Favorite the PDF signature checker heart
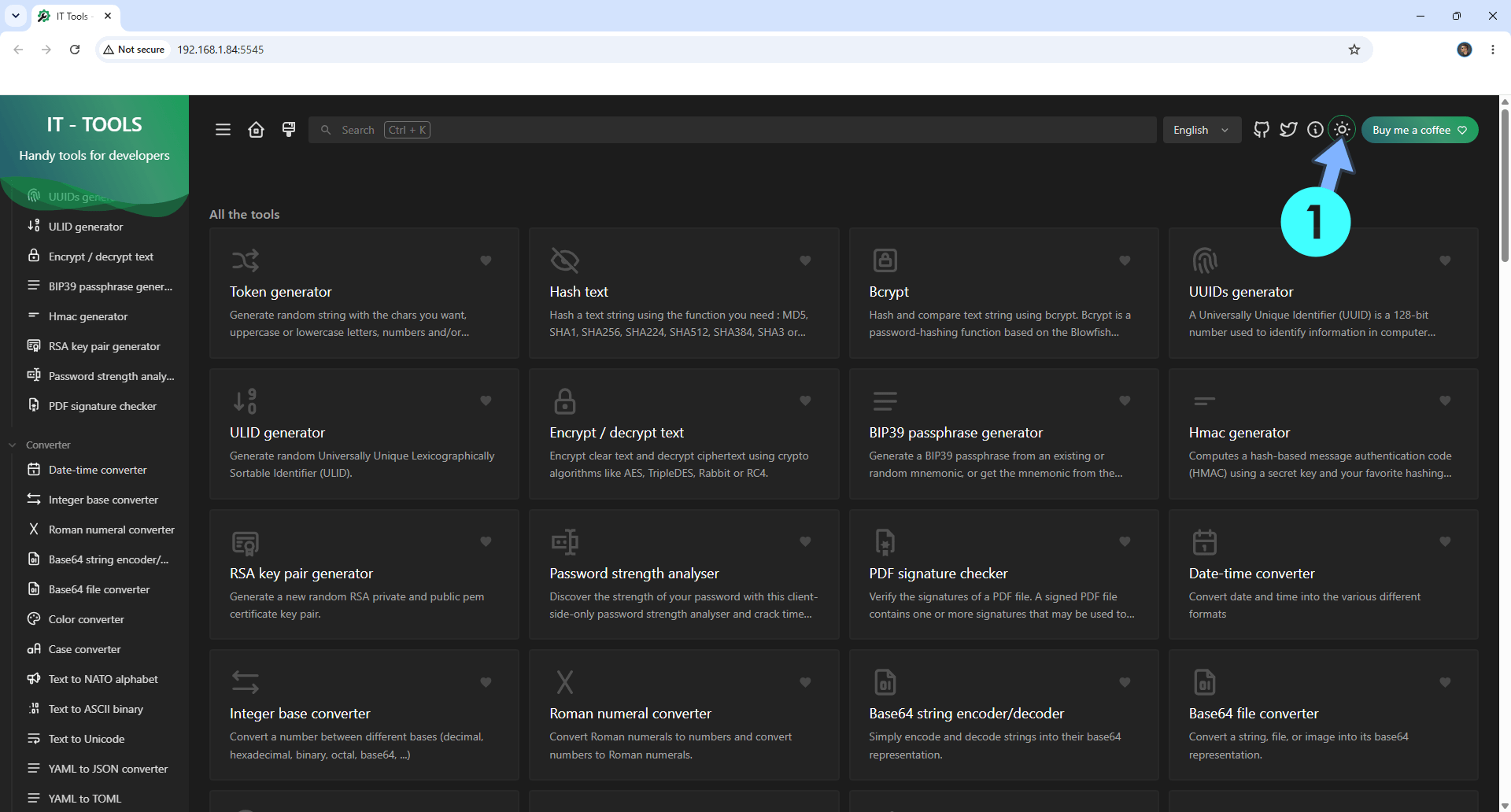 1125,541
